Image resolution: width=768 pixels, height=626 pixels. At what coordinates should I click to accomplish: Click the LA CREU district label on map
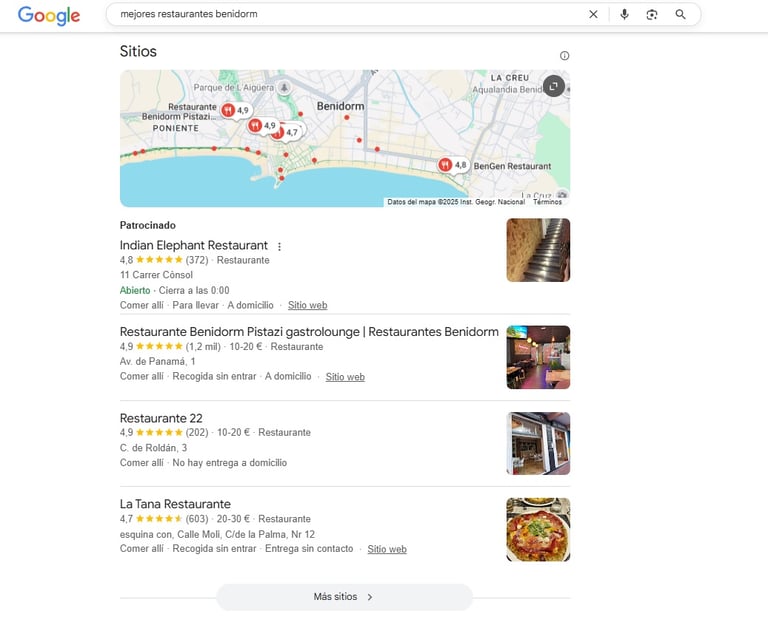510,78
